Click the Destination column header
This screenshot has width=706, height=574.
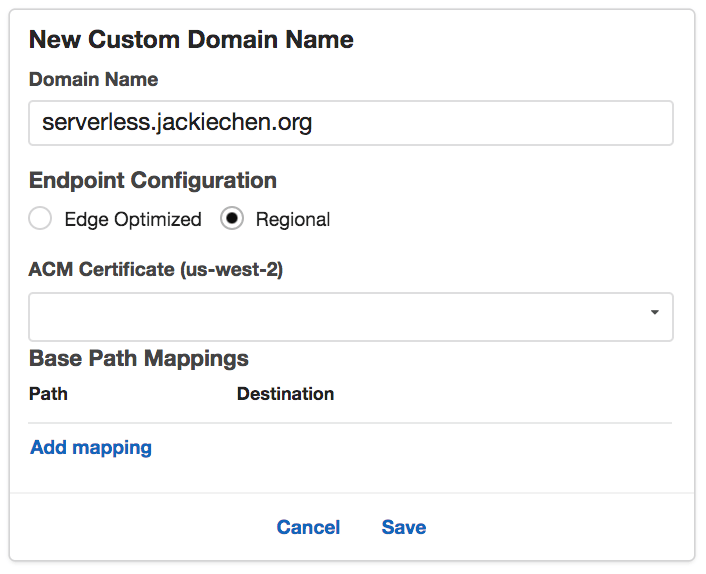(x=285, y=393)
